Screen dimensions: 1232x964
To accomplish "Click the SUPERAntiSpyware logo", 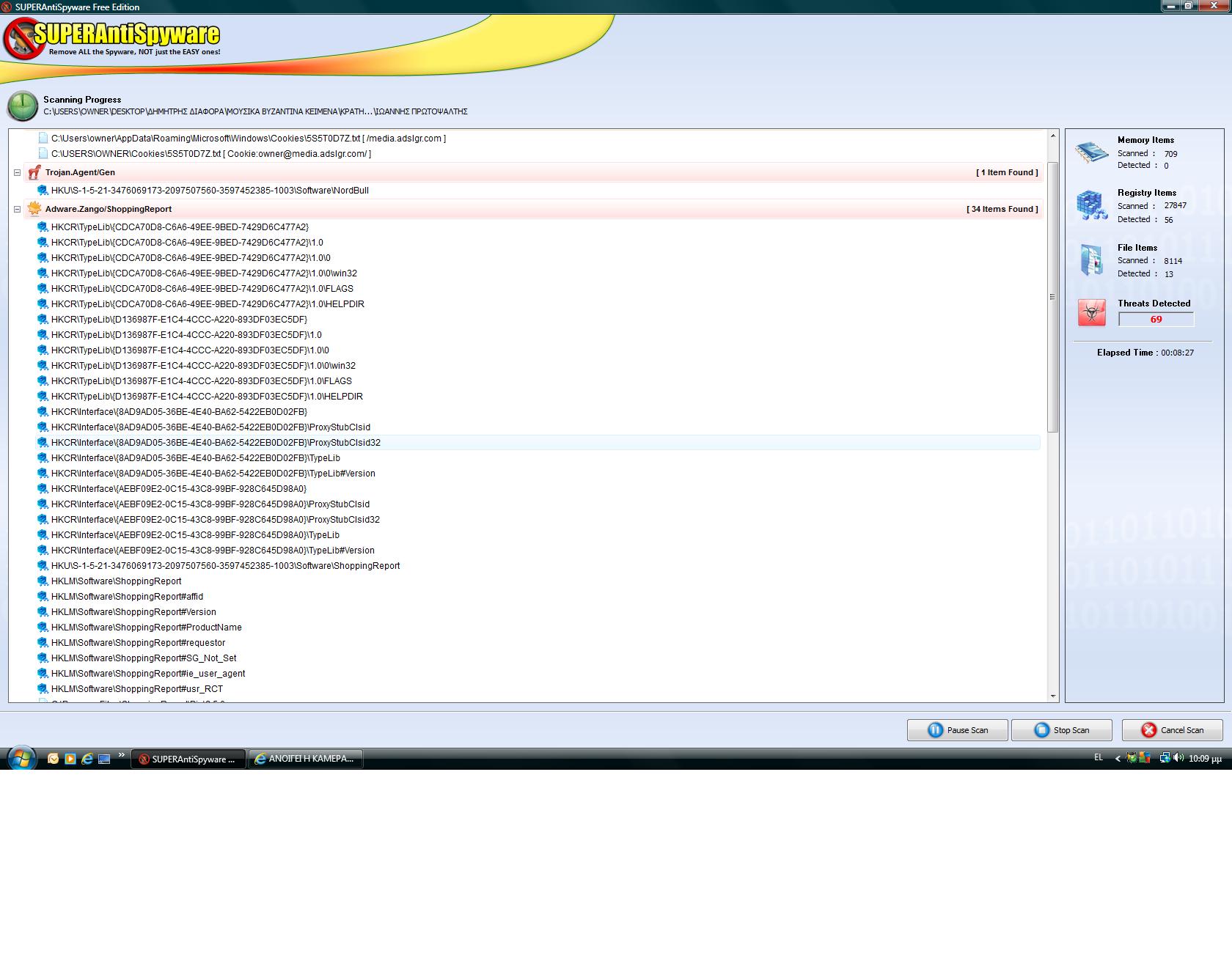I will pos(112,38).
